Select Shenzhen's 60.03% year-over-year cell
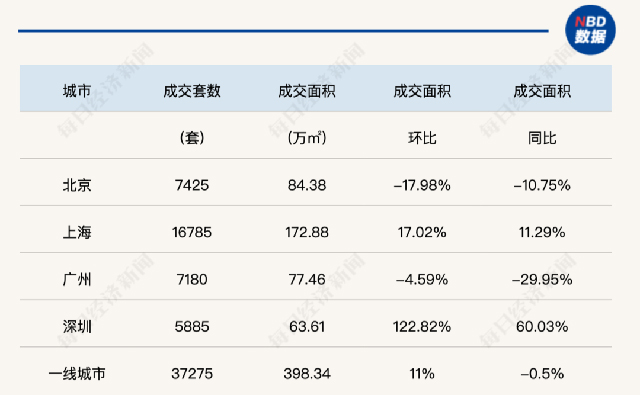Image resolution: width=640 pixels, height=395 pixels. point(542,326)
